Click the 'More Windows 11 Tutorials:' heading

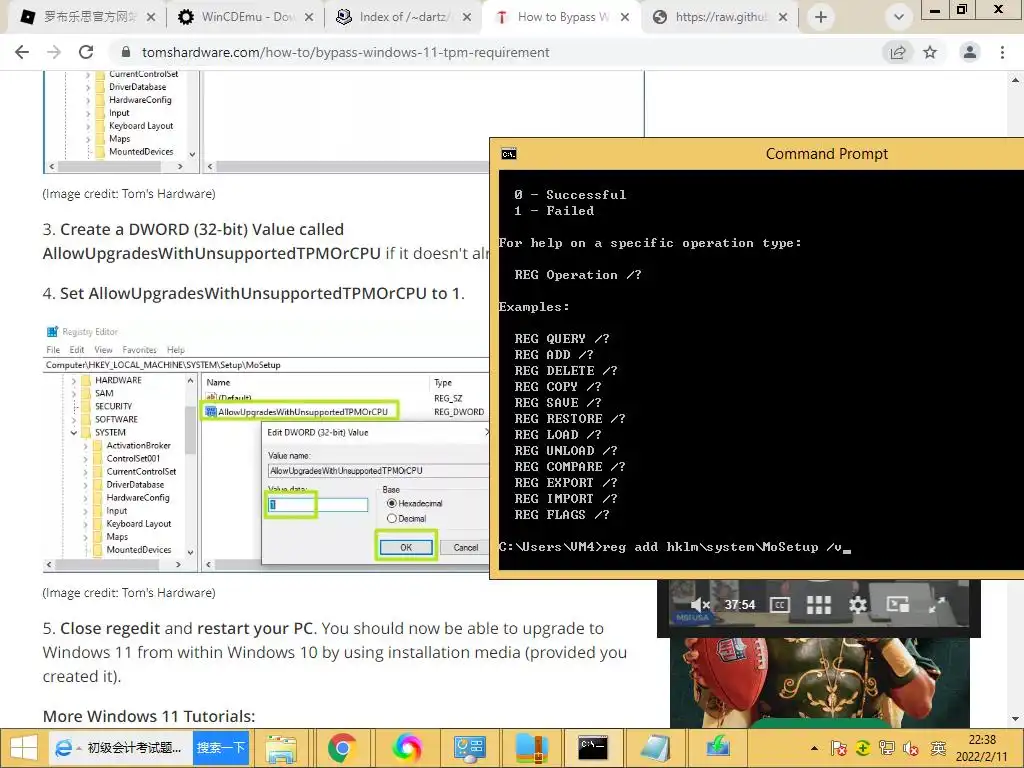click(x=149, y=716)
